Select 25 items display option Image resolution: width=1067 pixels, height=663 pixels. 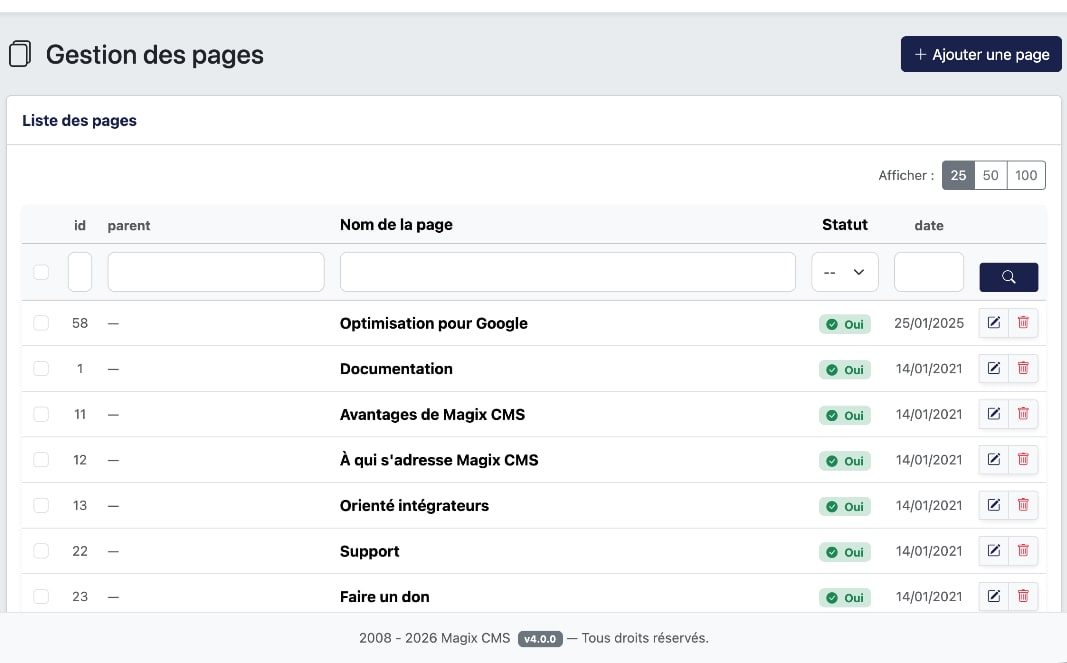[958, 175]
